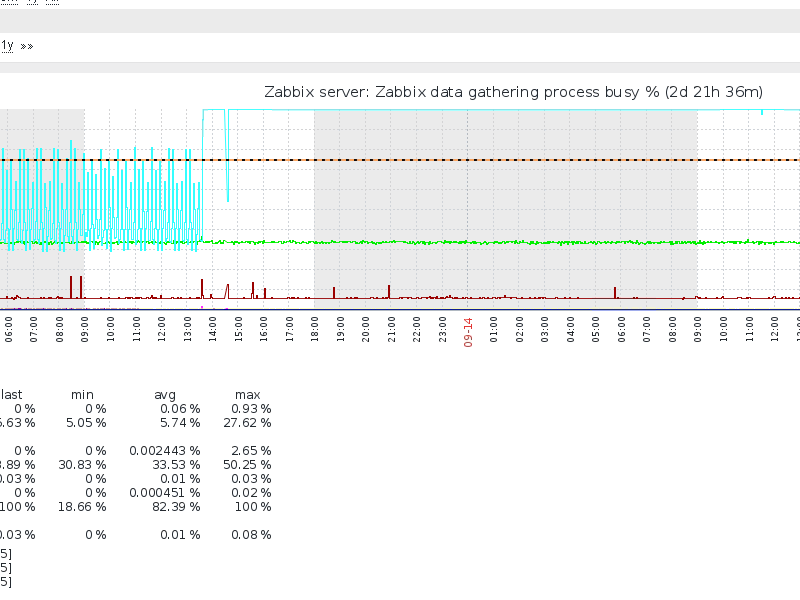The height and width of the screenshot is (600, 800).
Task: Click the 33.53 % avg value
Action: 176,465
